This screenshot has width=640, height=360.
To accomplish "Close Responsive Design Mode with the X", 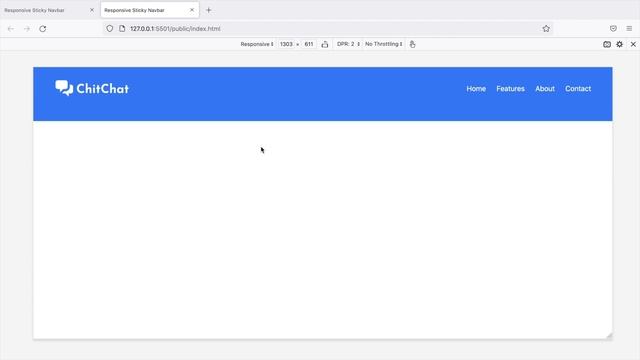I will 633,44.
